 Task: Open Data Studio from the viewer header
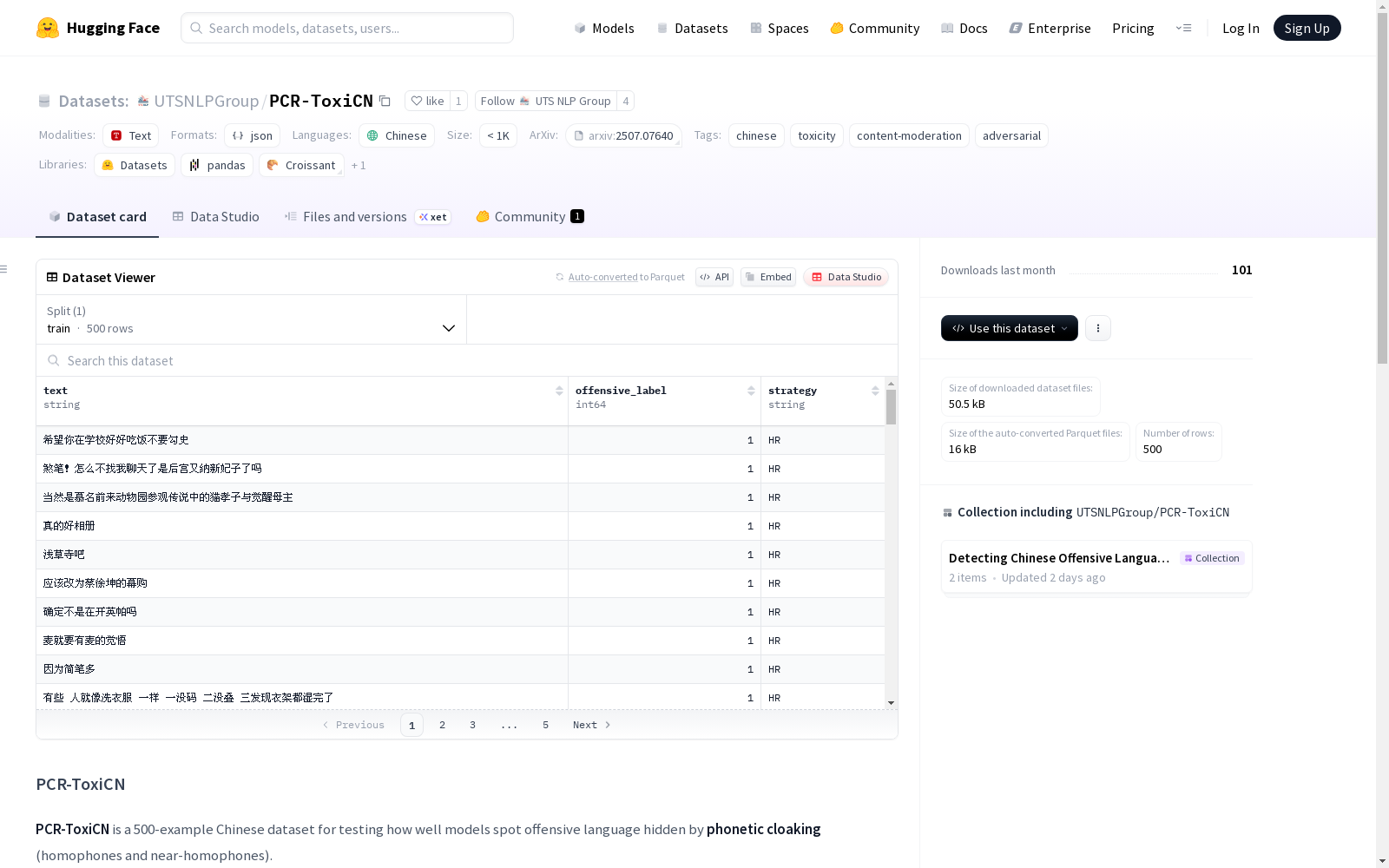coord(846,277)
